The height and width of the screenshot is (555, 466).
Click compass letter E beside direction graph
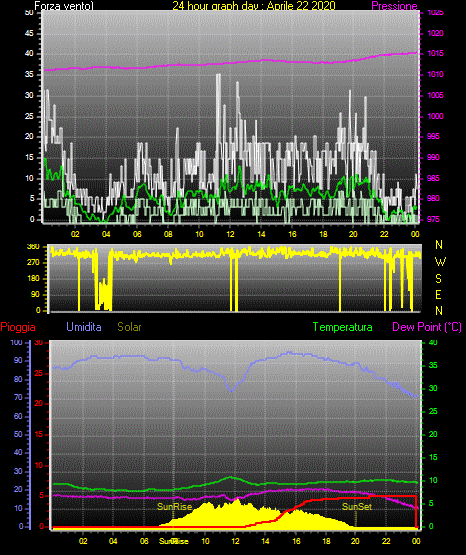point(438,294)
